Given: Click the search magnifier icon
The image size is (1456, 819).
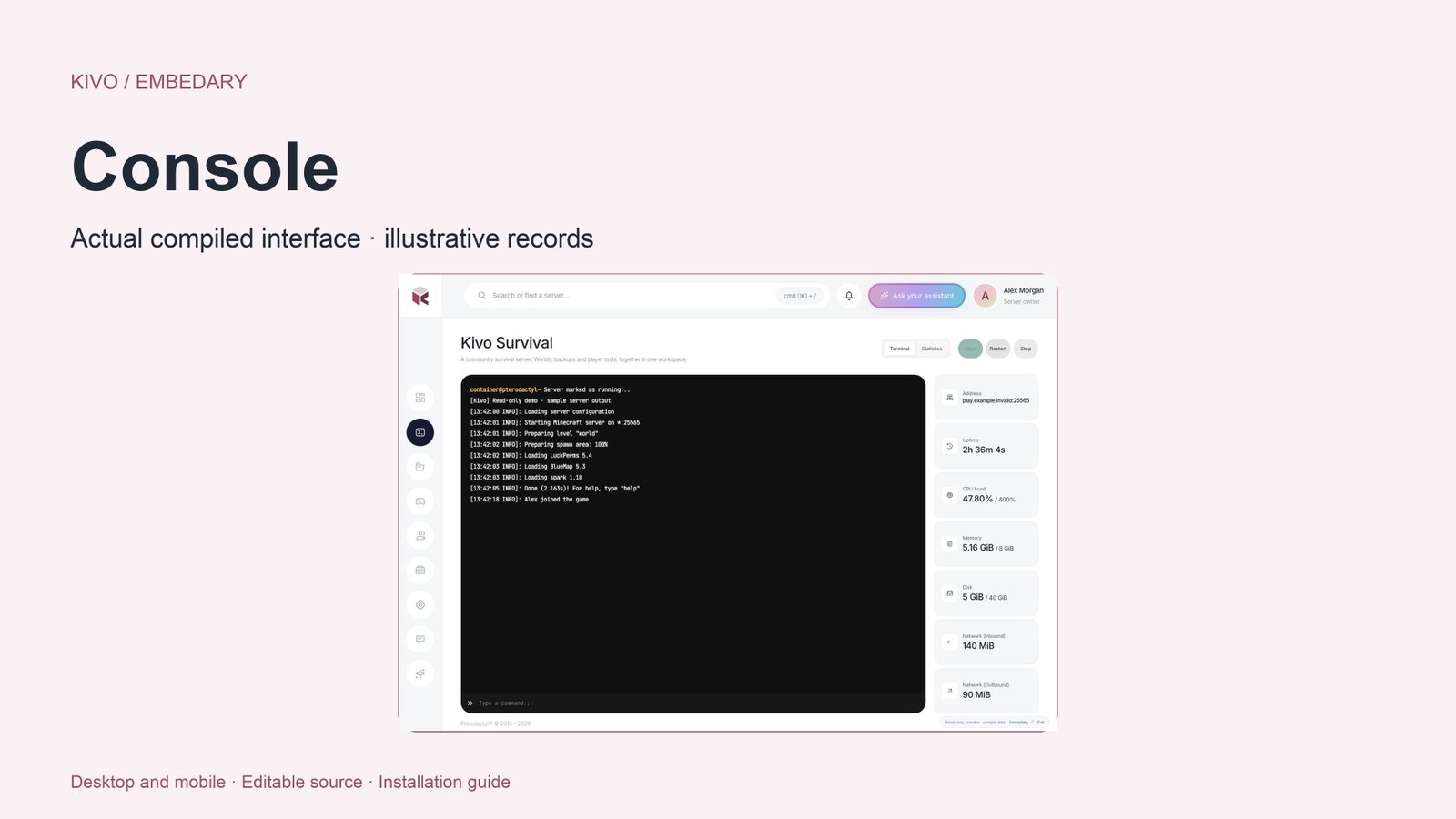Looking at the screenshot, I should click(x=482, y=296).
